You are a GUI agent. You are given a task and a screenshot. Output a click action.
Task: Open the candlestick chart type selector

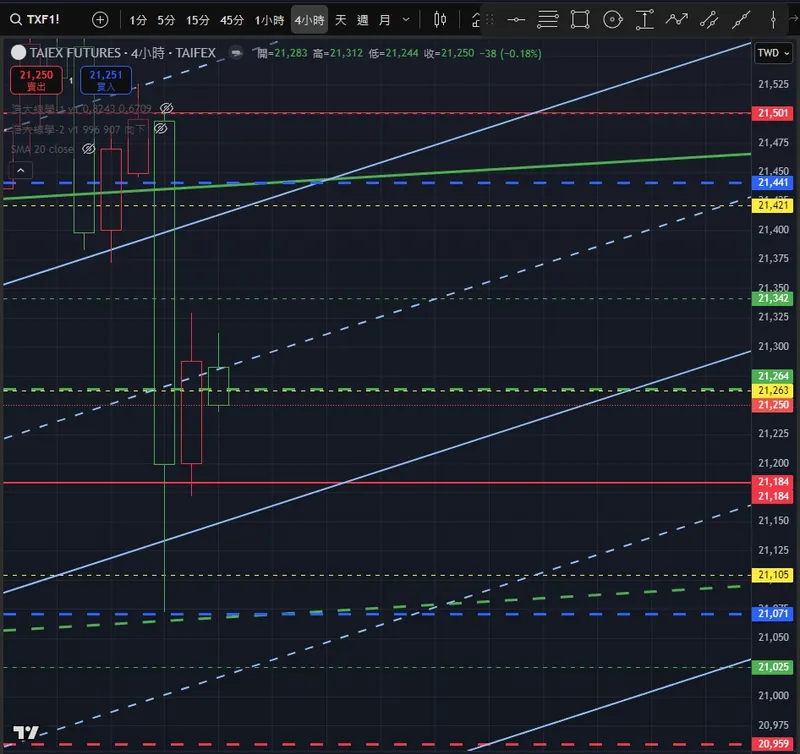(x=440, y=20)
